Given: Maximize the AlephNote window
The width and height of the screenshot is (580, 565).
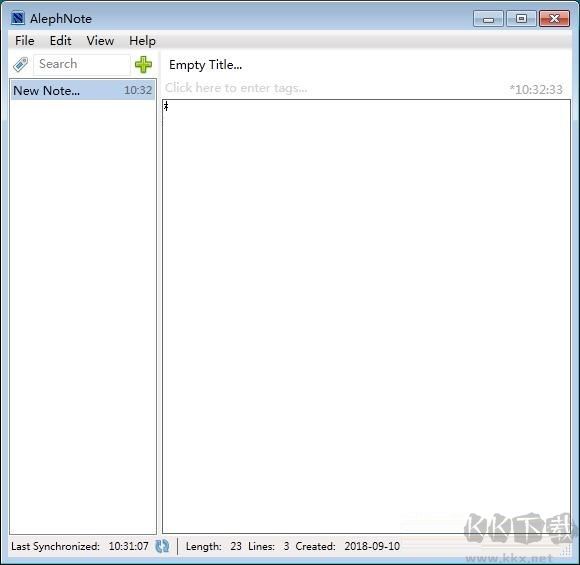Looking at the screenshot, I should point(521,19).
